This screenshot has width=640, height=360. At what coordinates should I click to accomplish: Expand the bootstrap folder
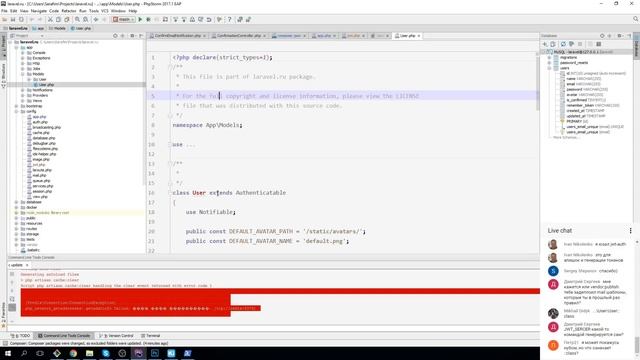16,106
